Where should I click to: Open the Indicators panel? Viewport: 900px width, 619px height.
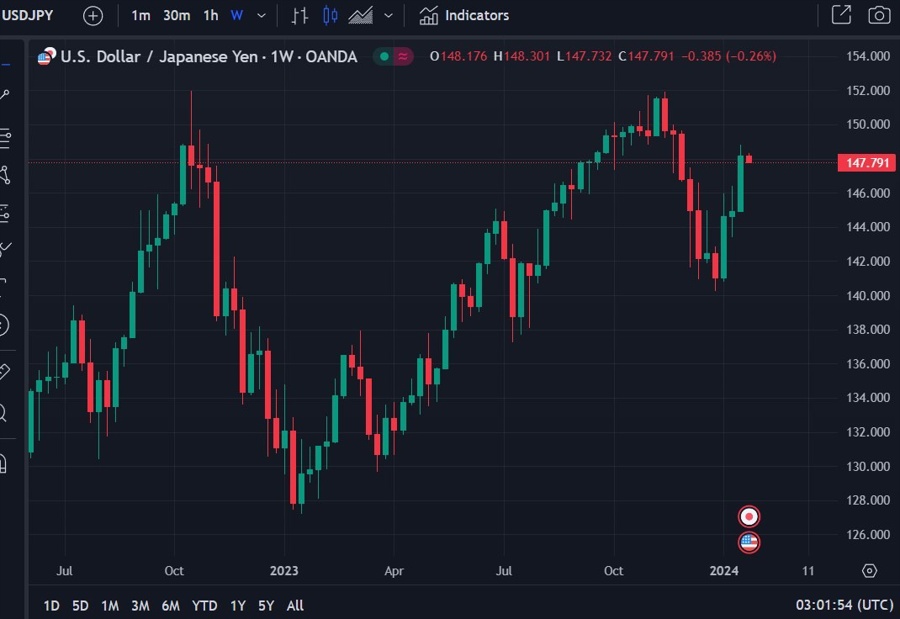pyautogui.click(x=464, y=16)
